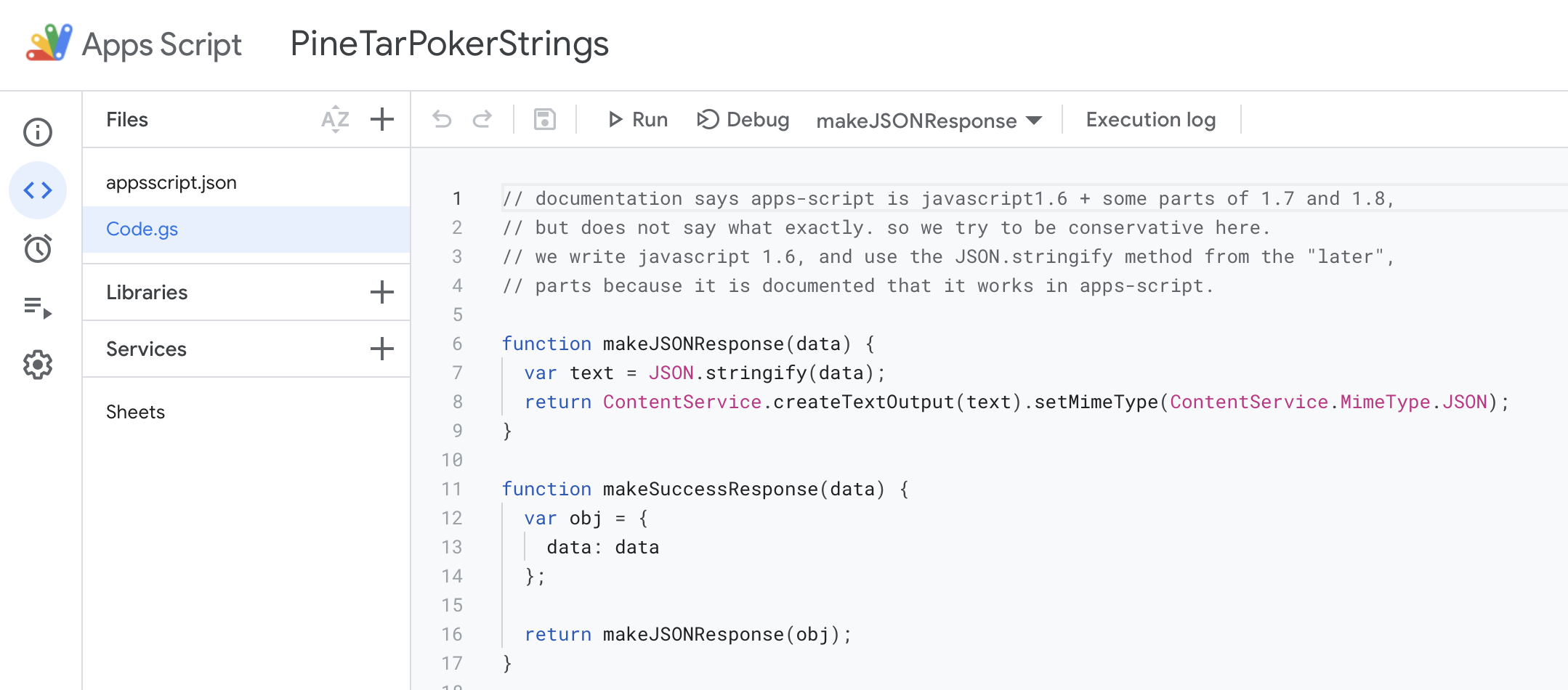Click the PineTarPokerStrings project title
1568x690 pixels.
pos(449,44)
